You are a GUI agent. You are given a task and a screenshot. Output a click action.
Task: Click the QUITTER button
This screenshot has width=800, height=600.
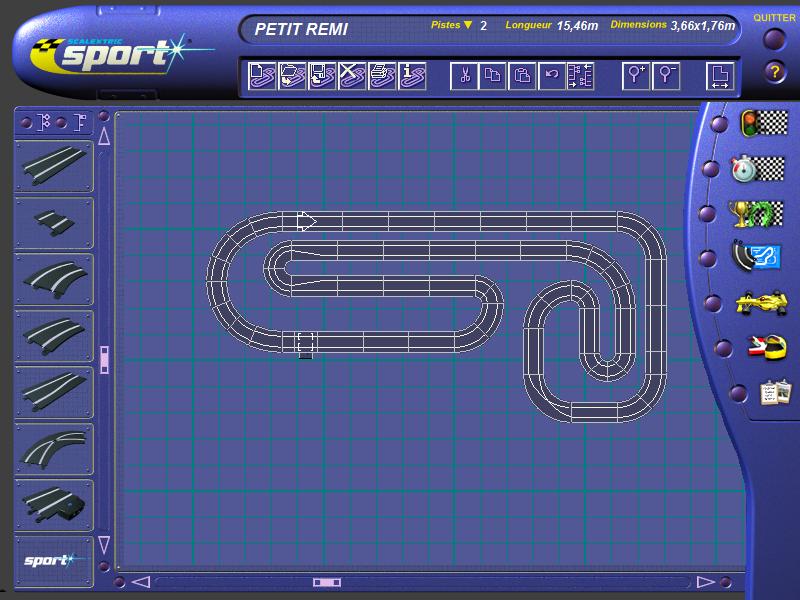(774, 38)
